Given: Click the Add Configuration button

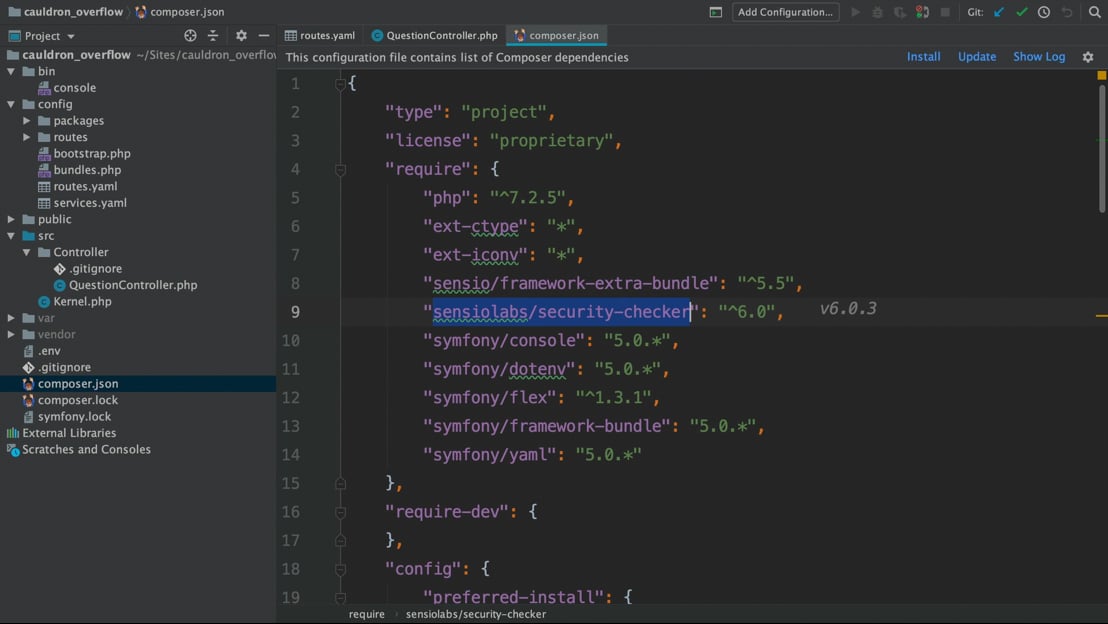Looking at the screenshot, I should [x=785, y=12].
